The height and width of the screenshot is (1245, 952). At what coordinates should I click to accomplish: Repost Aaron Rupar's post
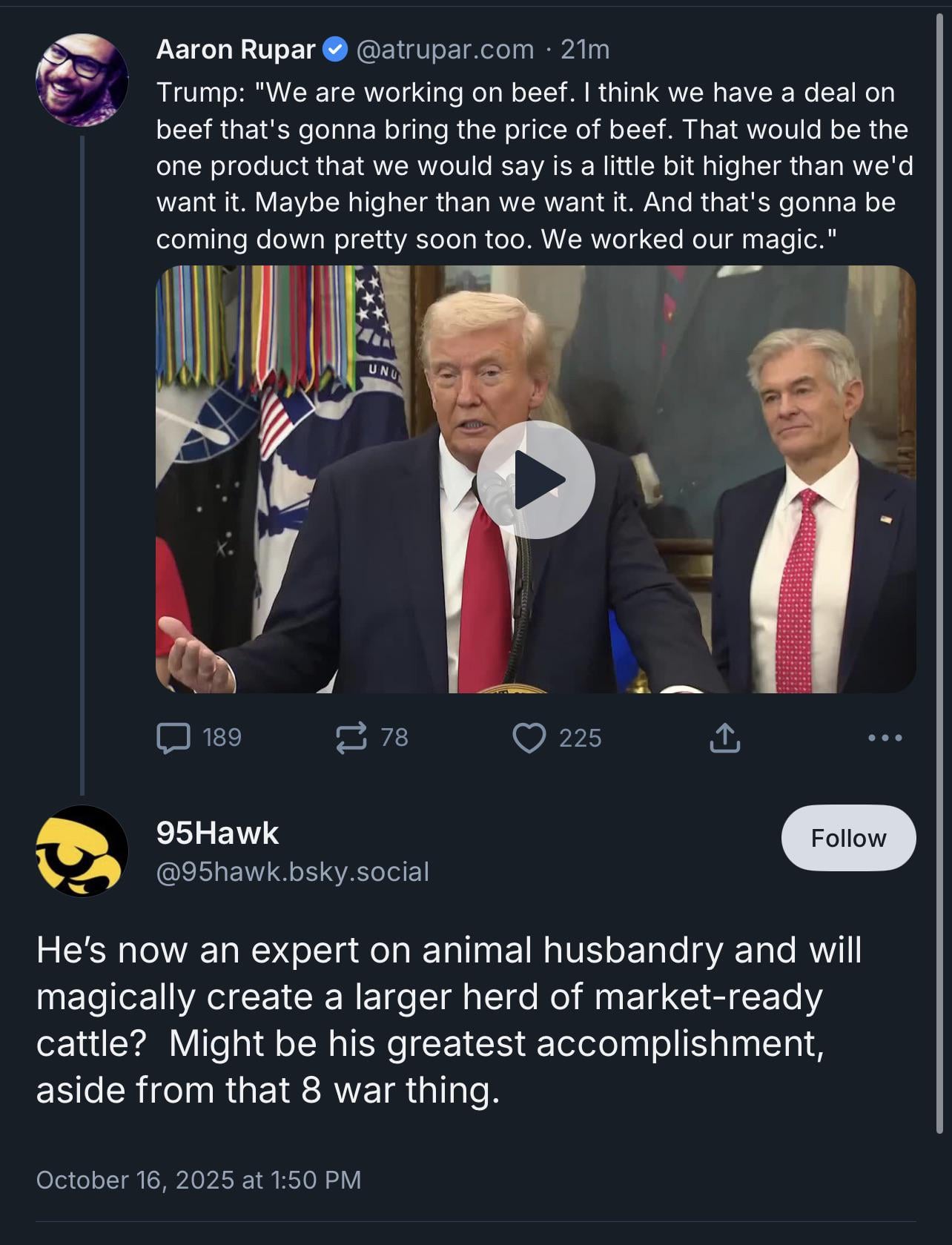click(351, 738)
